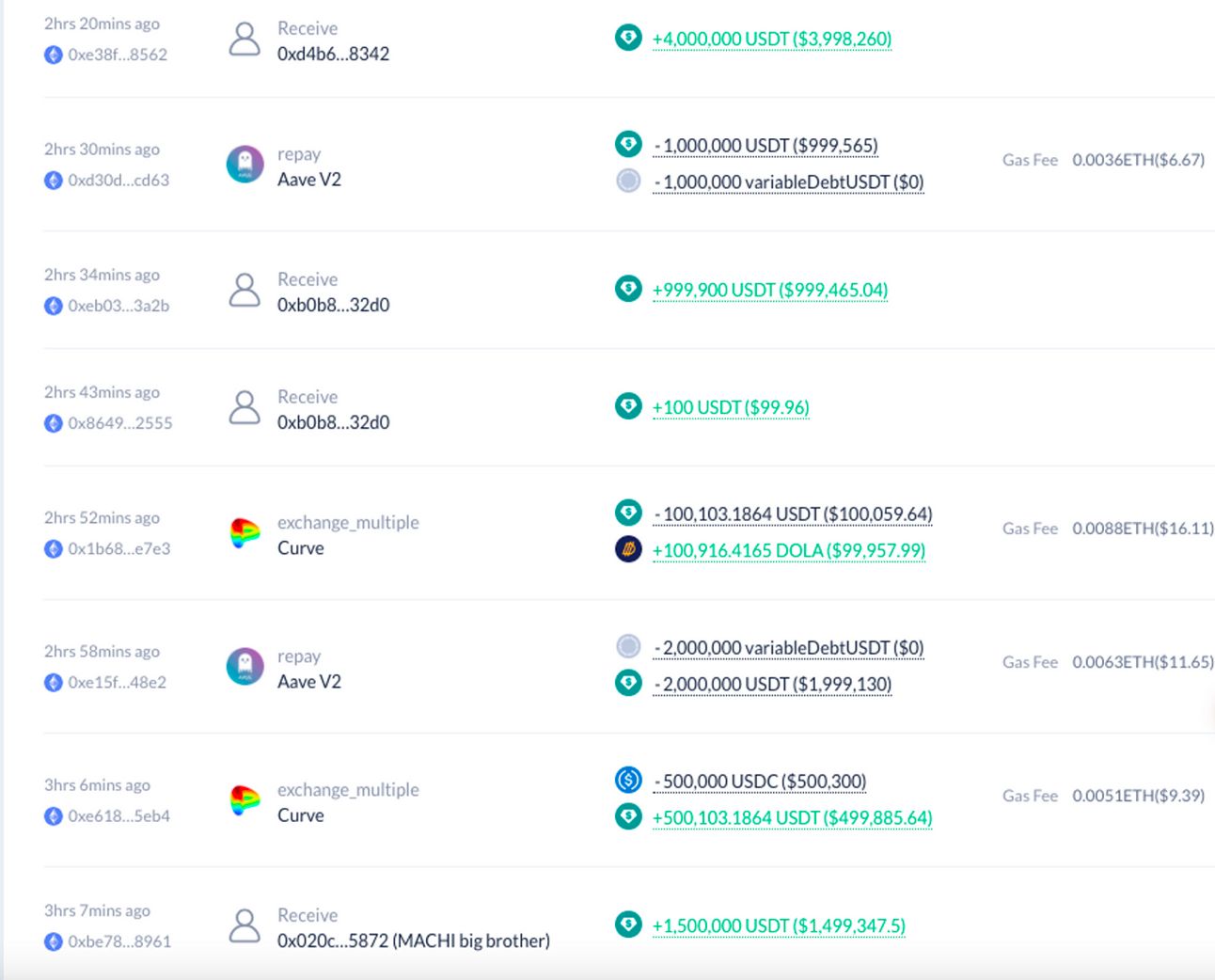Open transaction hash 0x1b68...e7e3

point(119,548)
